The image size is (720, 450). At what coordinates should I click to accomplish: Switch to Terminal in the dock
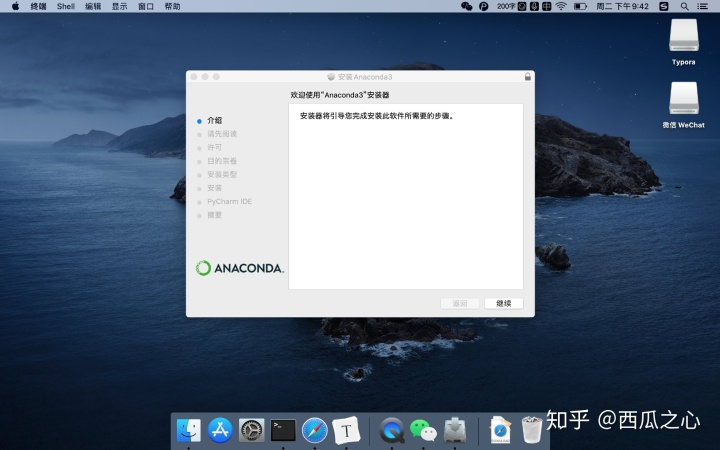click(283, 430)
